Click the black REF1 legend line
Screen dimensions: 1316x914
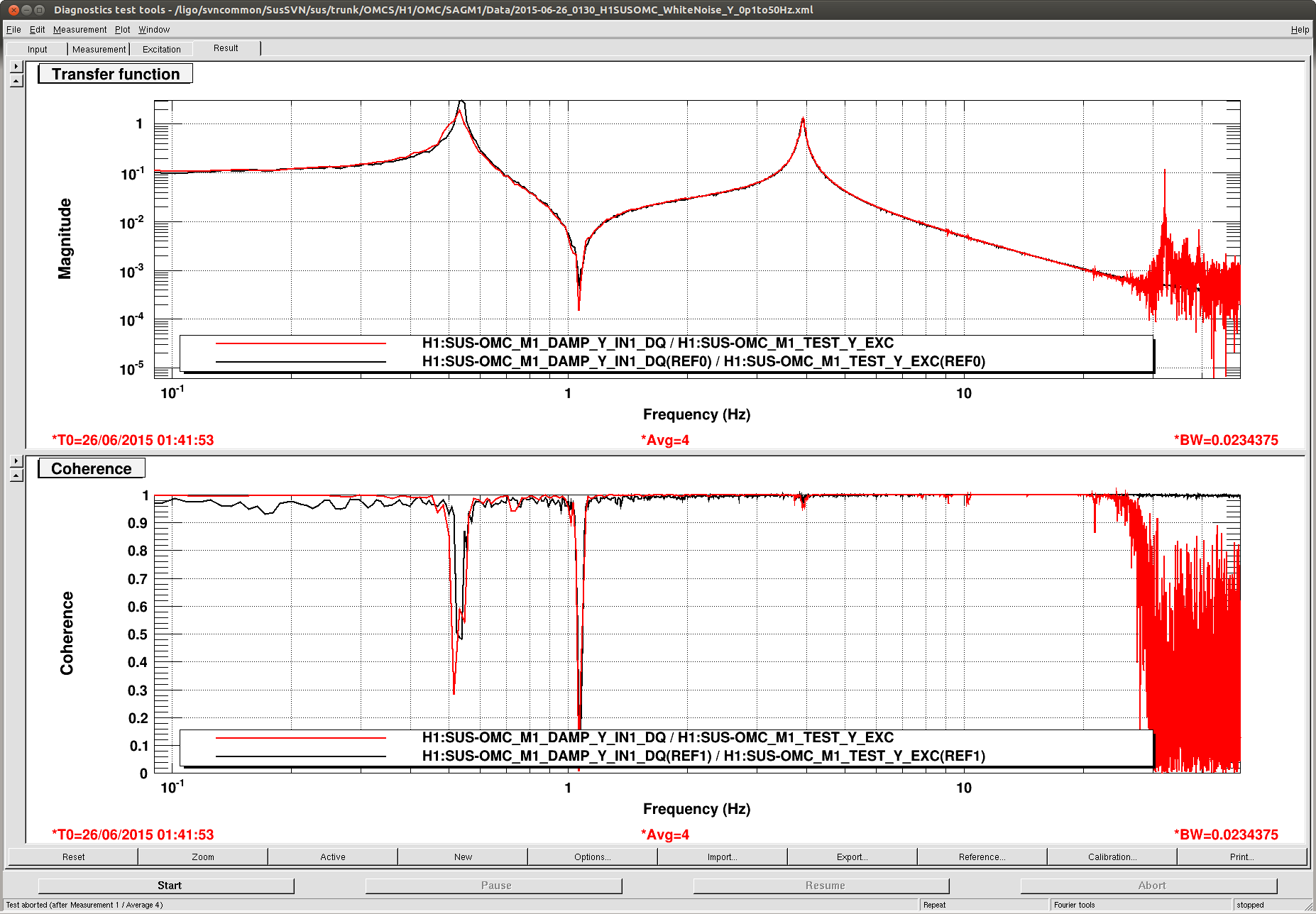tap(301, 756)
